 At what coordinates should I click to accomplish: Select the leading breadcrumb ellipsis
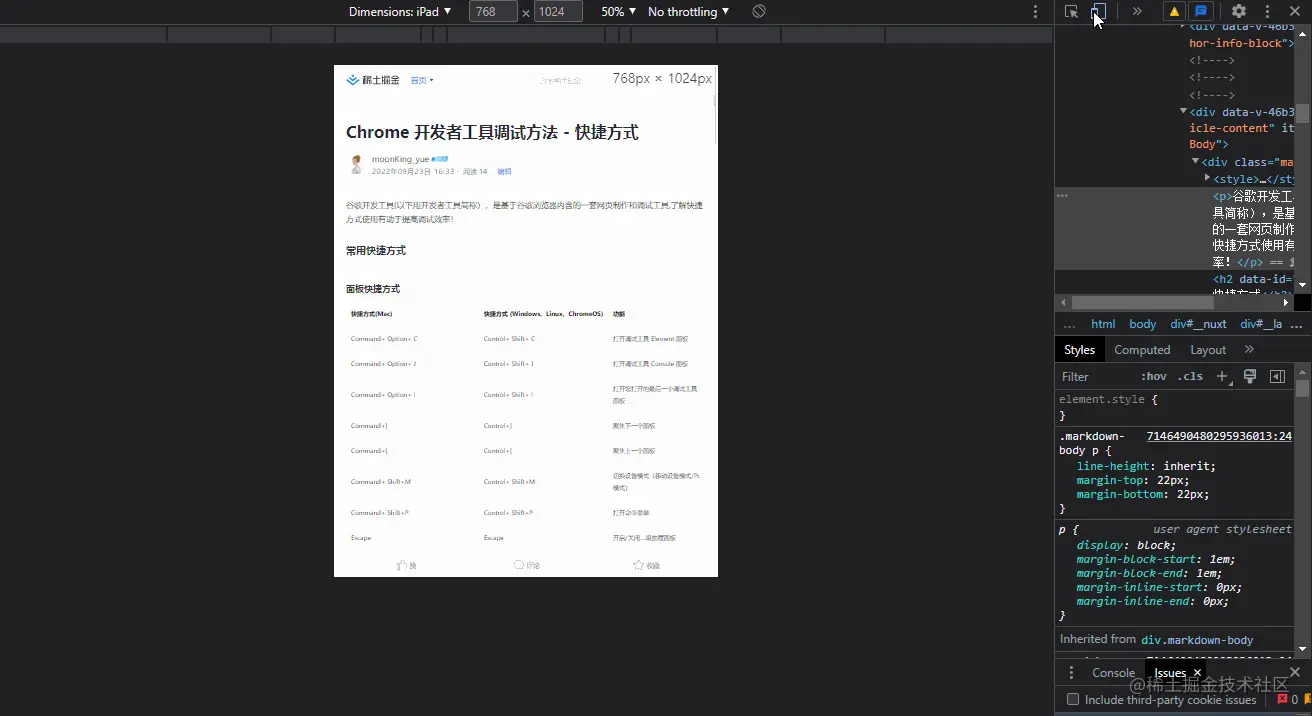pyautogui.click(x=1069, y=324)
